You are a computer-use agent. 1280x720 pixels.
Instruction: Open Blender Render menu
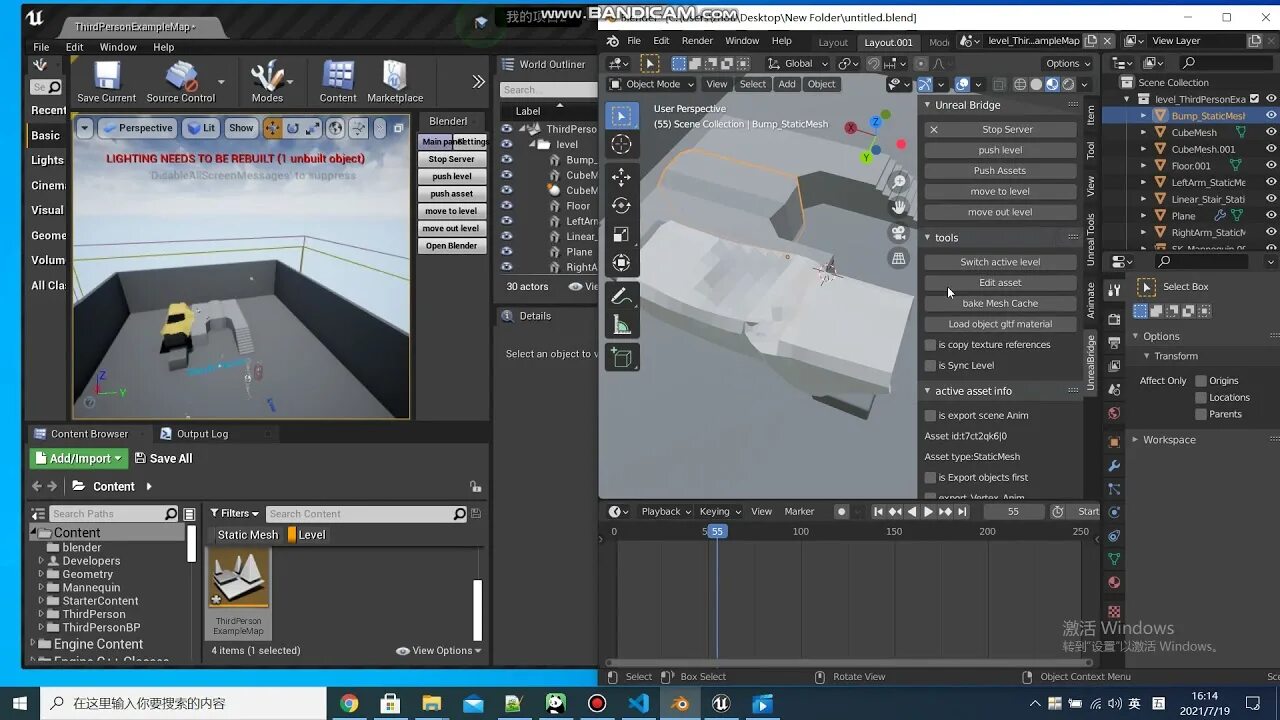(x=697, y=41)
